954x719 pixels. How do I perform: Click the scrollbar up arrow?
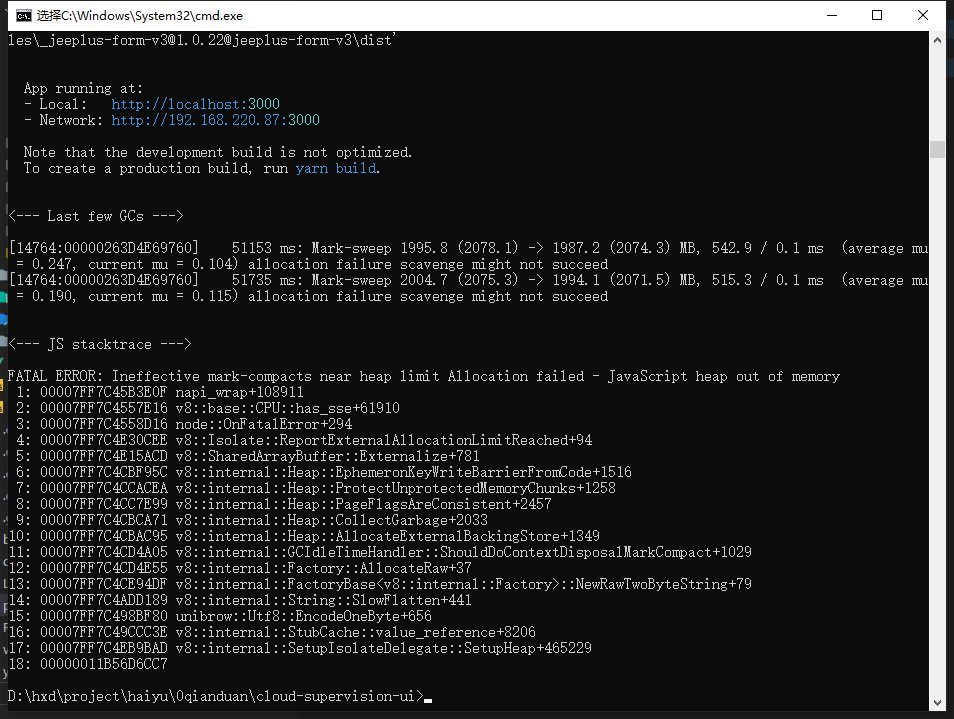tap(938, 39)
